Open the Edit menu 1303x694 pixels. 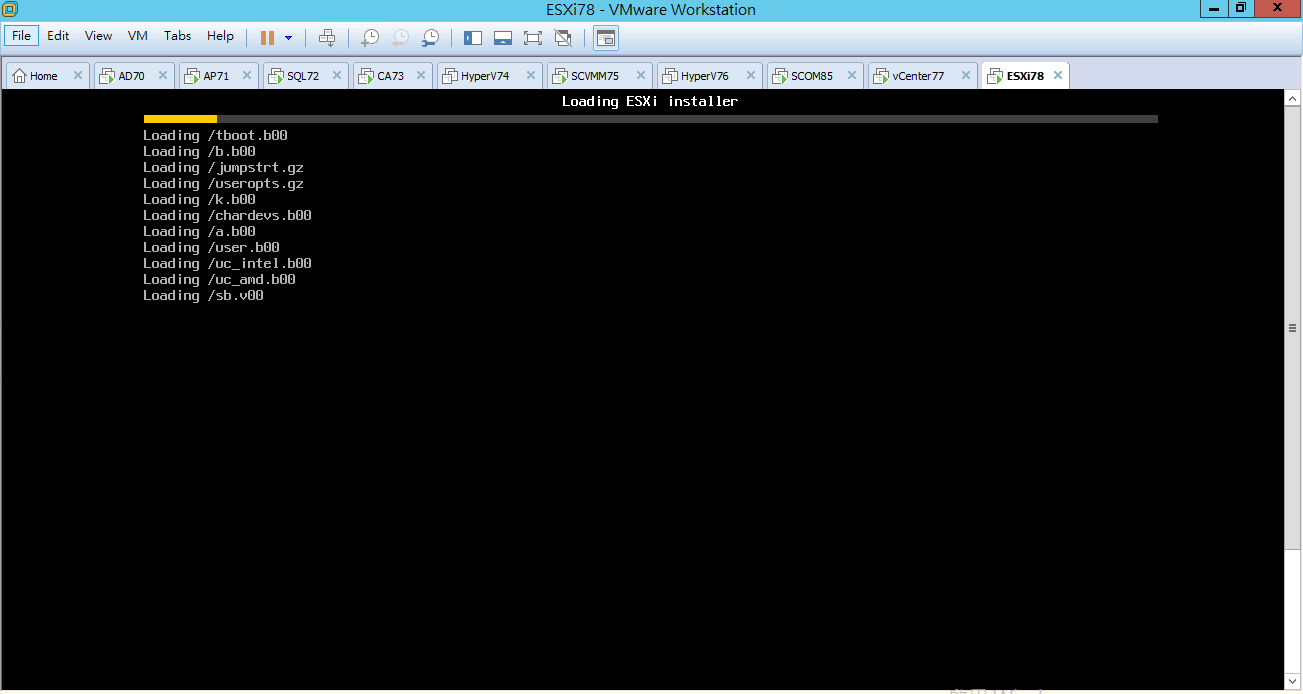click(58, 36)
